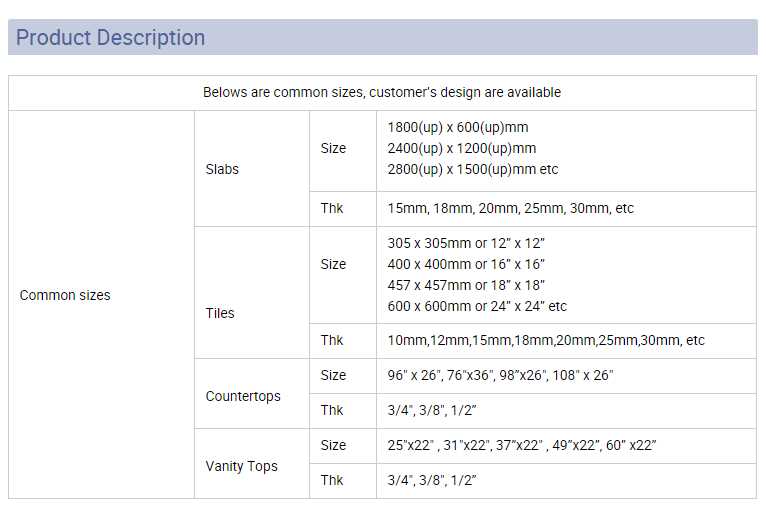Click the 1800(up) x 600(up)mm slab size

point(457,127)
